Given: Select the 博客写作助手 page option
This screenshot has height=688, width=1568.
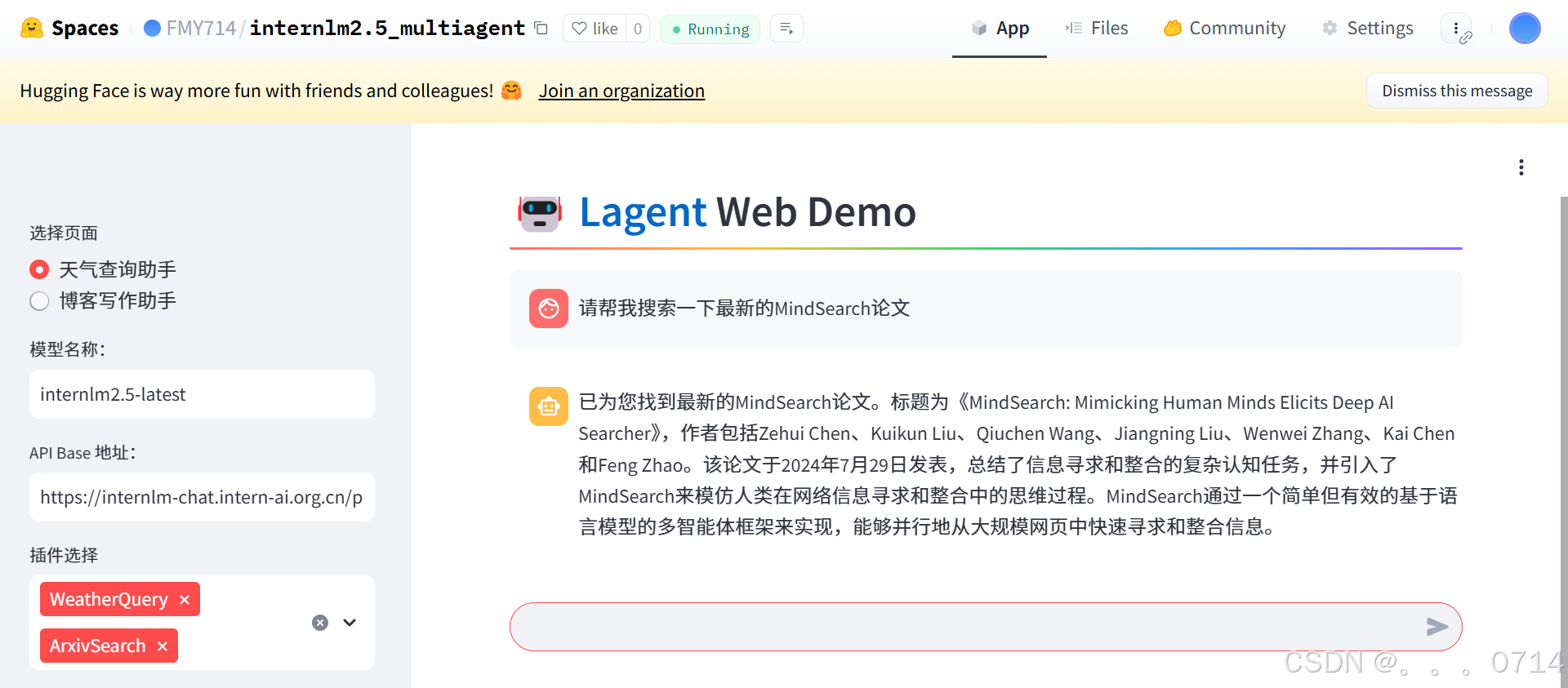Looking at the screenshot, I should click(x=103, y=301).
